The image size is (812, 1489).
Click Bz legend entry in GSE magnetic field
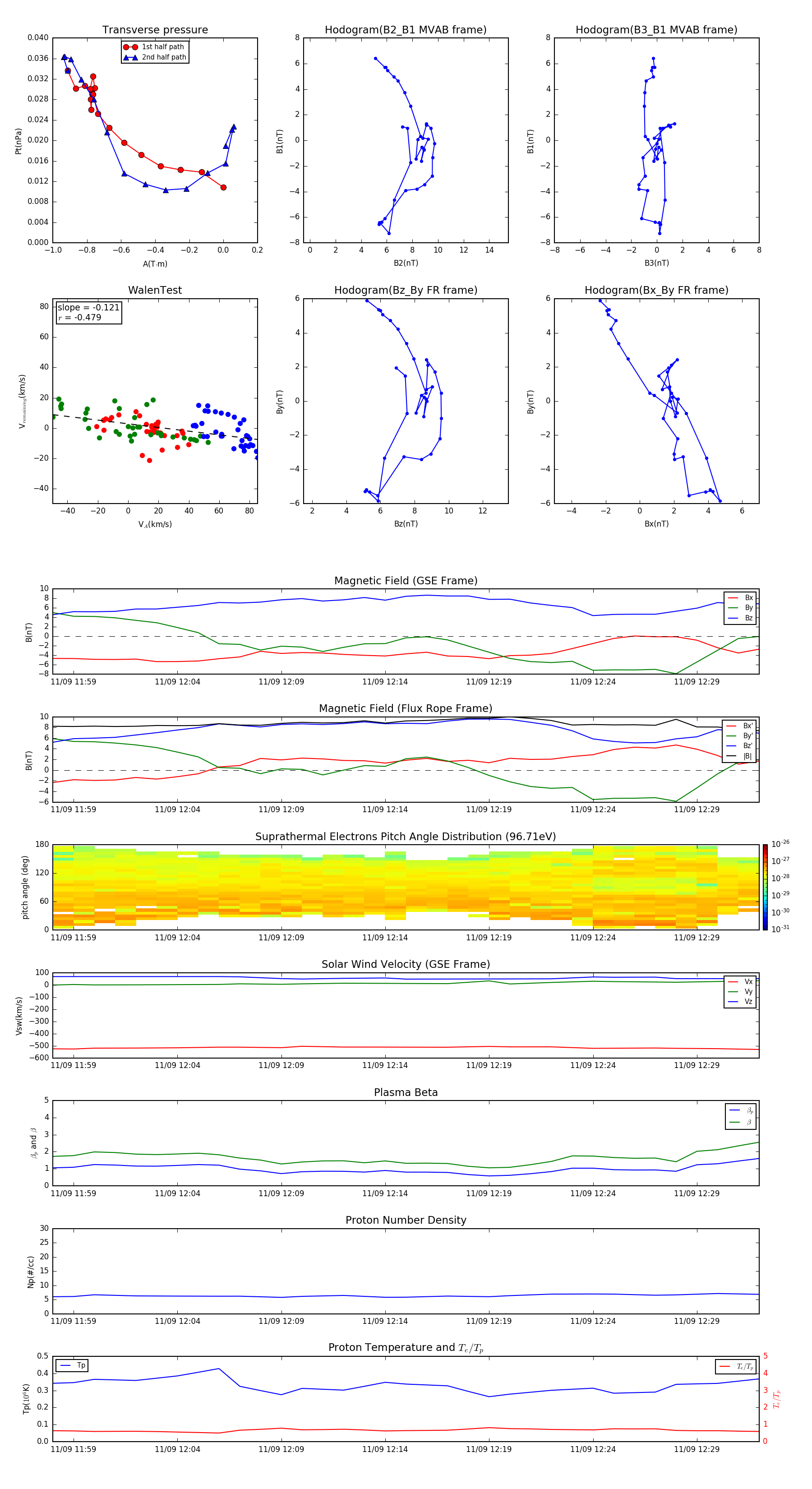click(740, 618)
